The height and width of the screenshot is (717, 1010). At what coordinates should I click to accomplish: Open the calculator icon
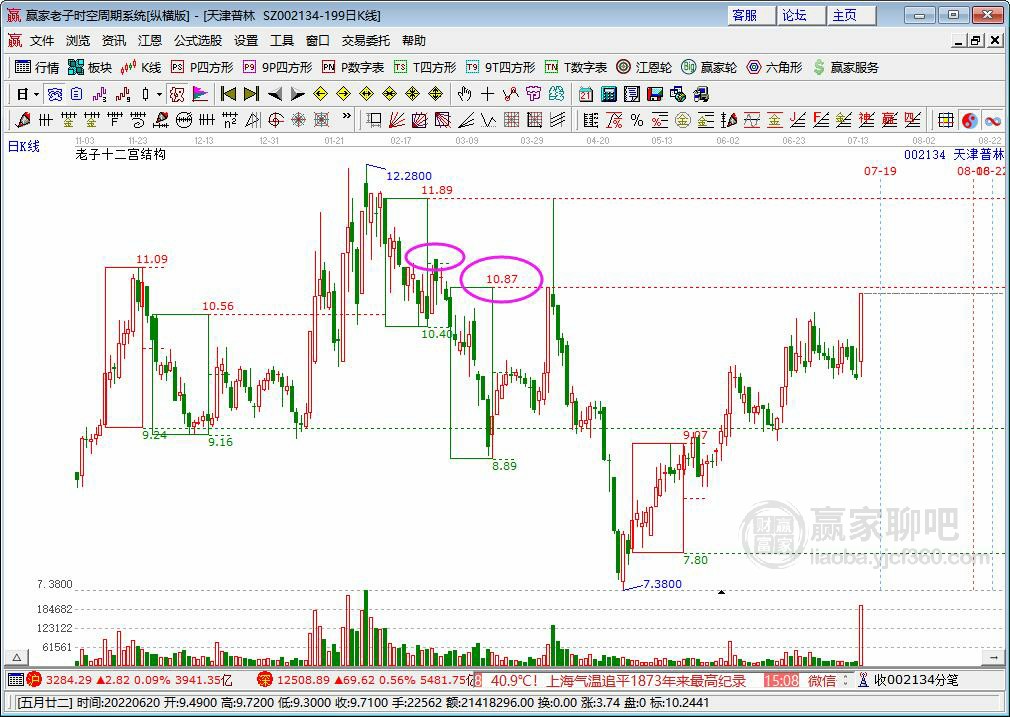pos(609,95)
